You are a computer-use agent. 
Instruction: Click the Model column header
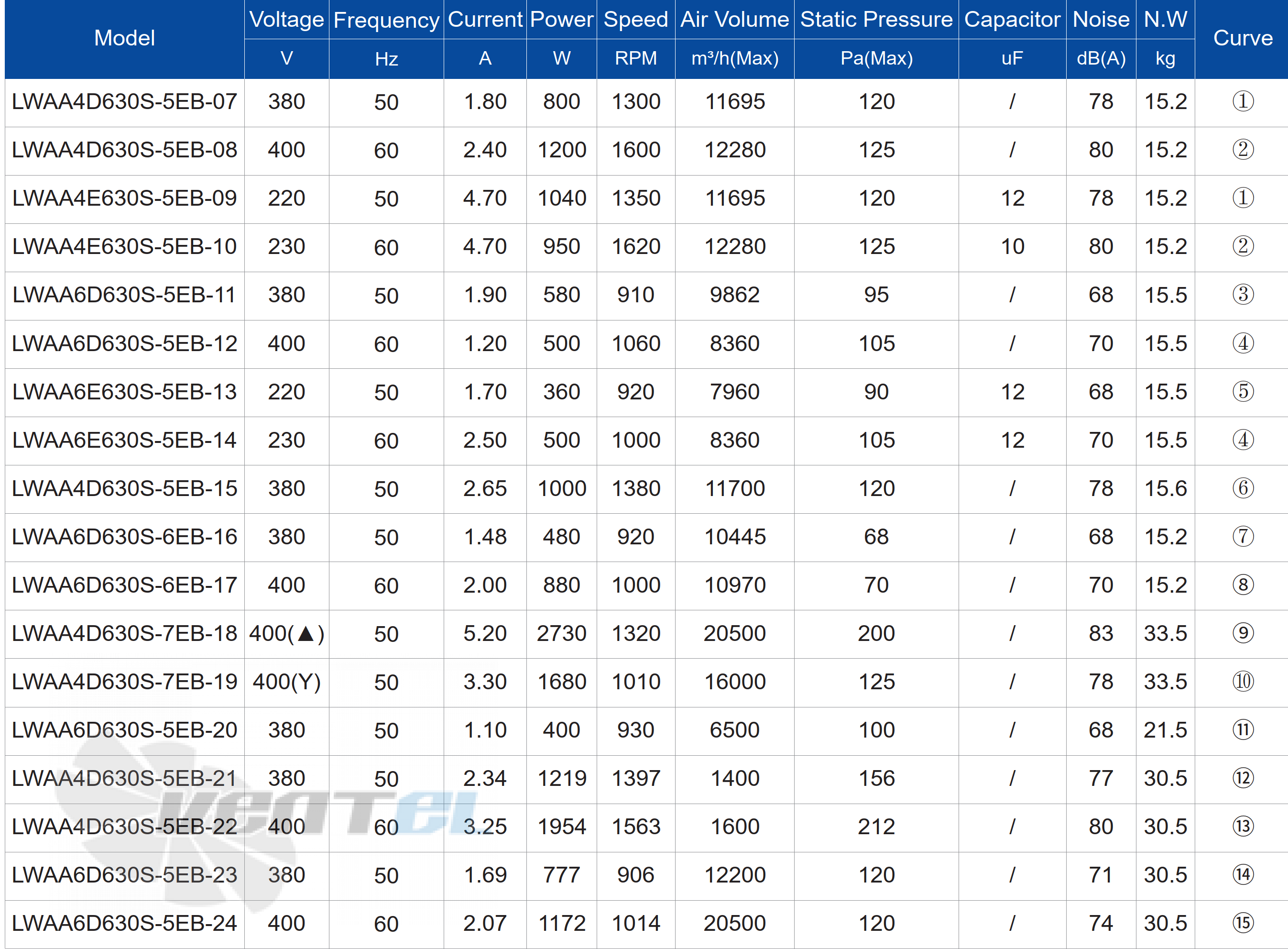click(x=125, y=38)
